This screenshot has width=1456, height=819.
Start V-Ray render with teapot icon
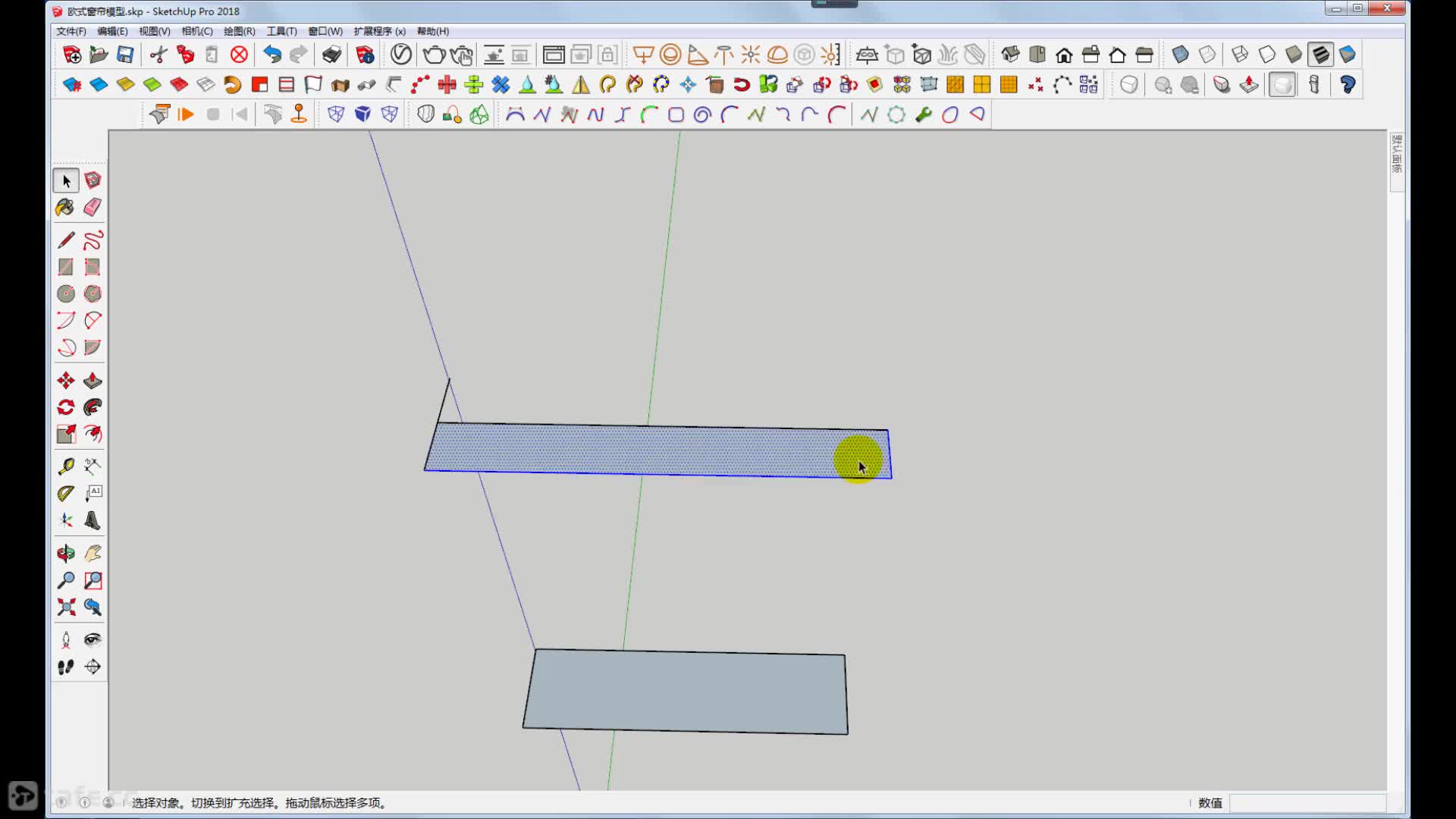tap(434, 55)
